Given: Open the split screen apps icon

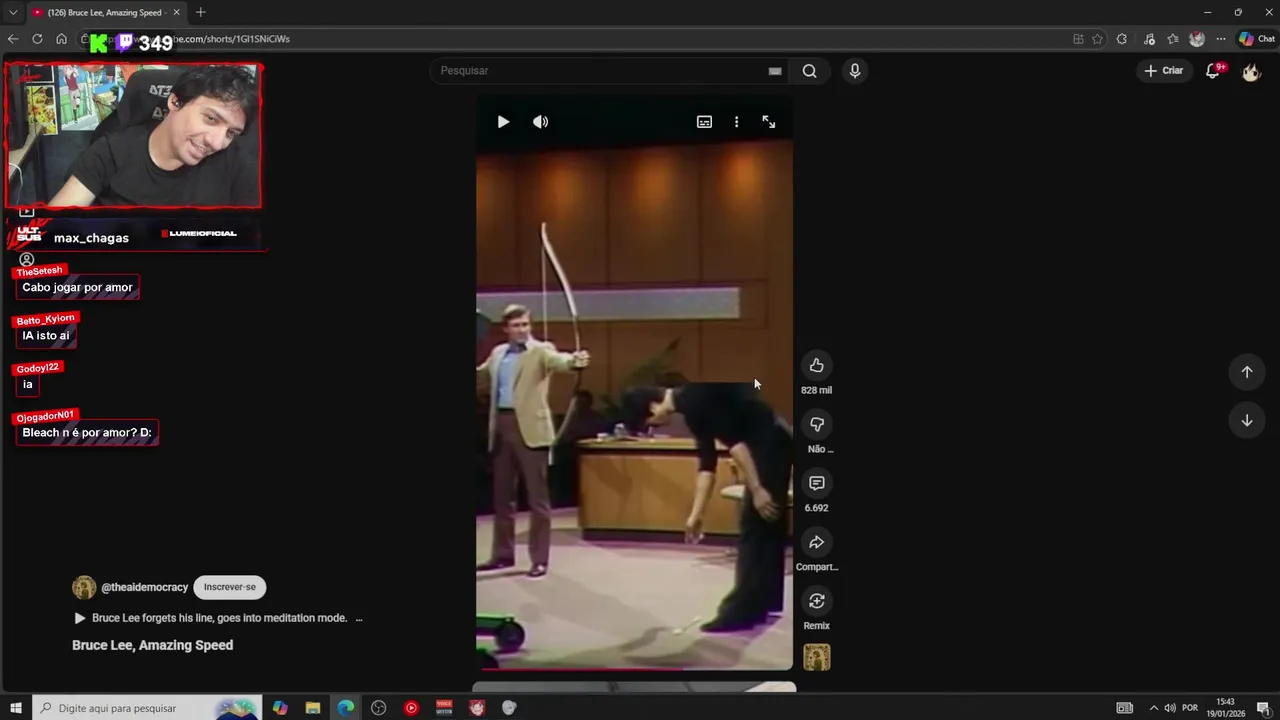Looking at the screenshot, I should point(1078,39).
